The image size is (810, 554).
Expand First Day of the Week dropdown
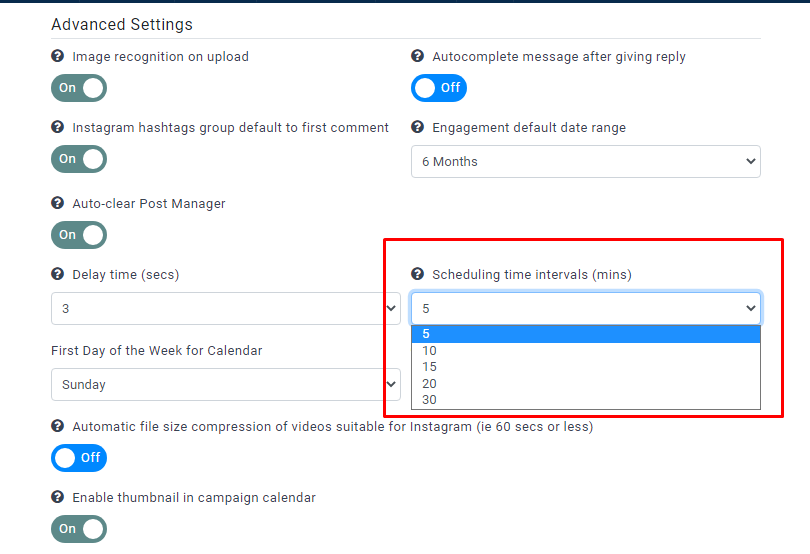click(225, 385)
